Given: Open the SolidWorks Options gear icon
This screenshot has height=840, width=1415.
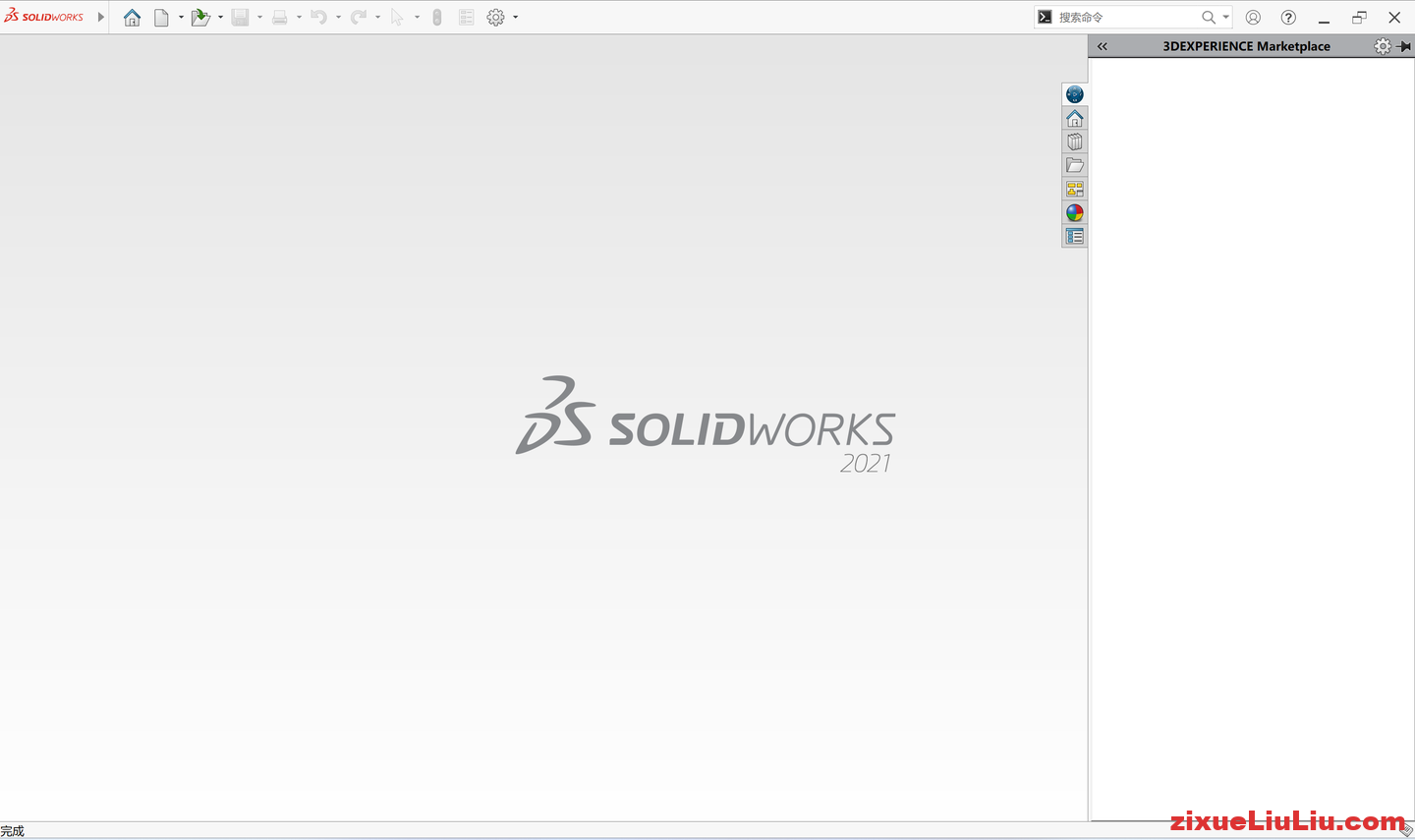Looking at the screenshot, I should click(x=495, y=17).
